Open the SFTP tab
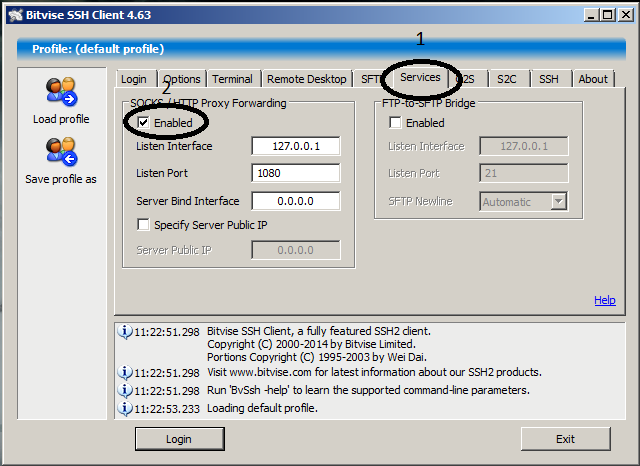The height and width of the screenshot is (466, 640). pyautogui.click(x=370, y=79)
